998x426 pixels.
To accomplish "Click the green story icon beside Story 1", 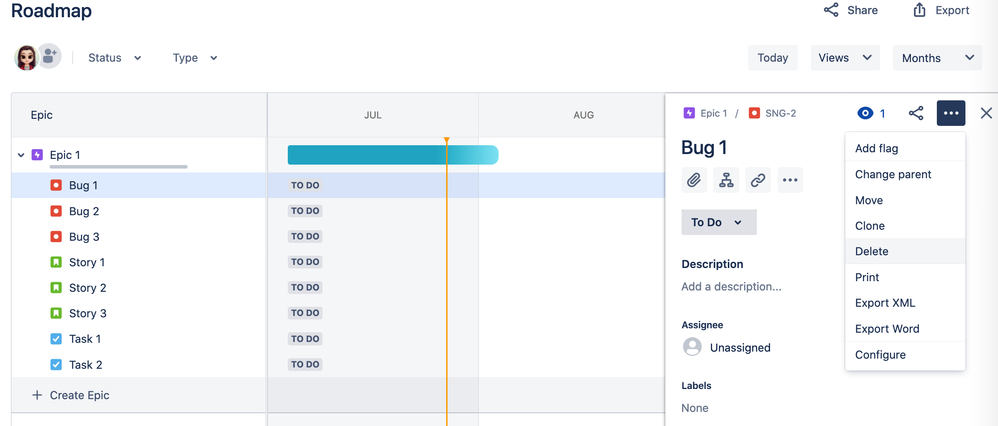I will (56, 262).
